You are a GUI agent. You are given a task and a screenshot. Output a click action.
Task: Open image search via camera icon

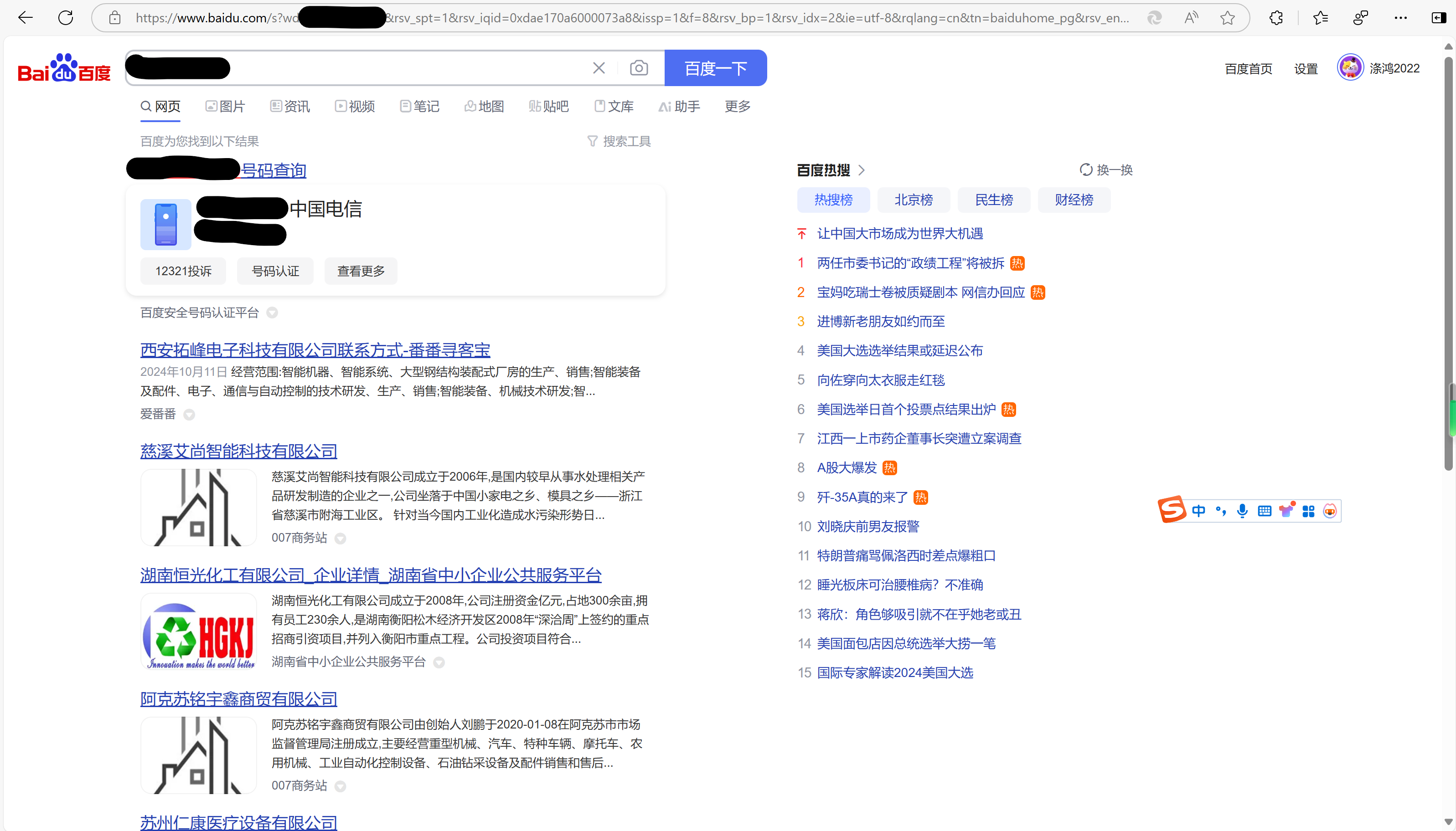639,68
